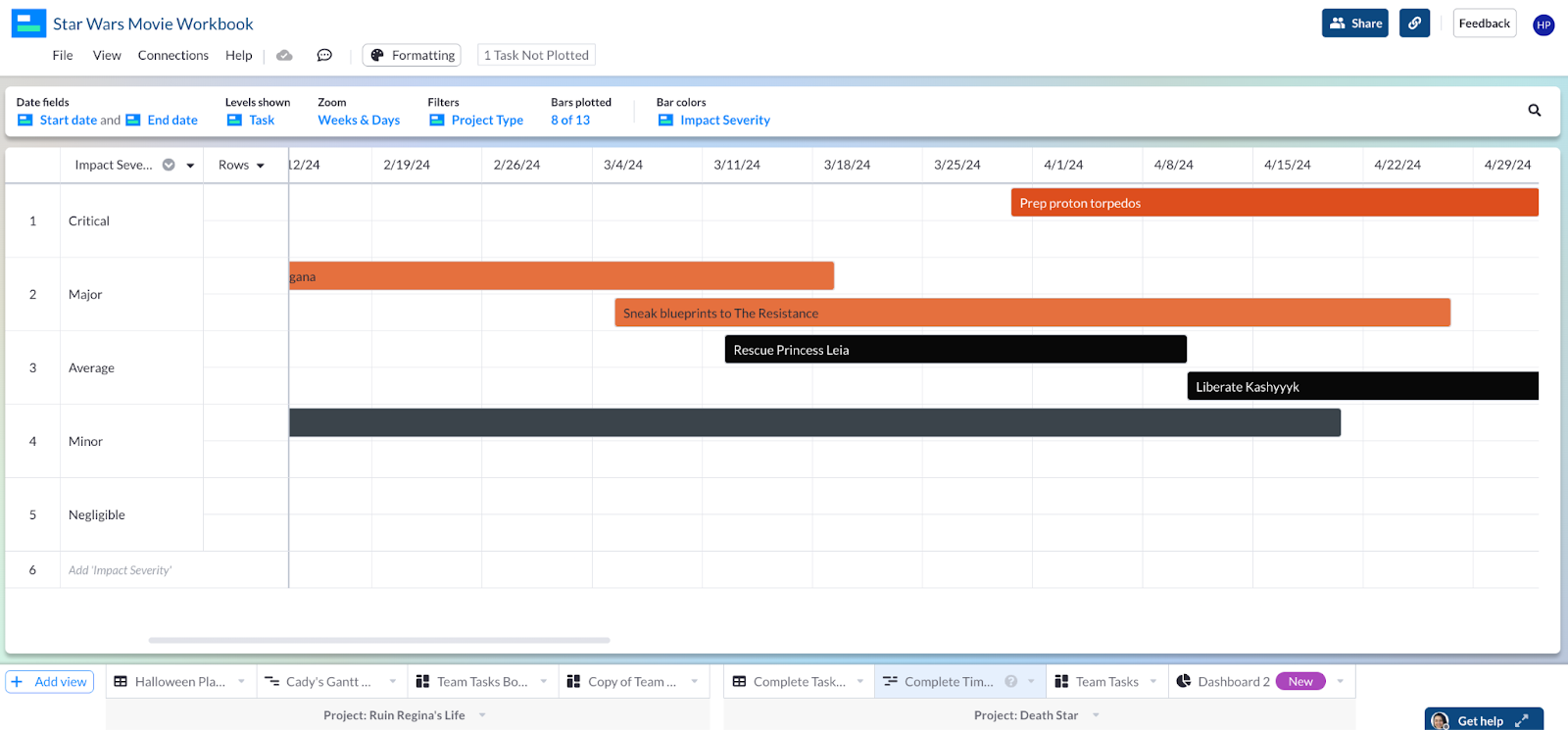Click the 3/18/24 date column header
The image size is (1568, 730).
pos(848,166)
